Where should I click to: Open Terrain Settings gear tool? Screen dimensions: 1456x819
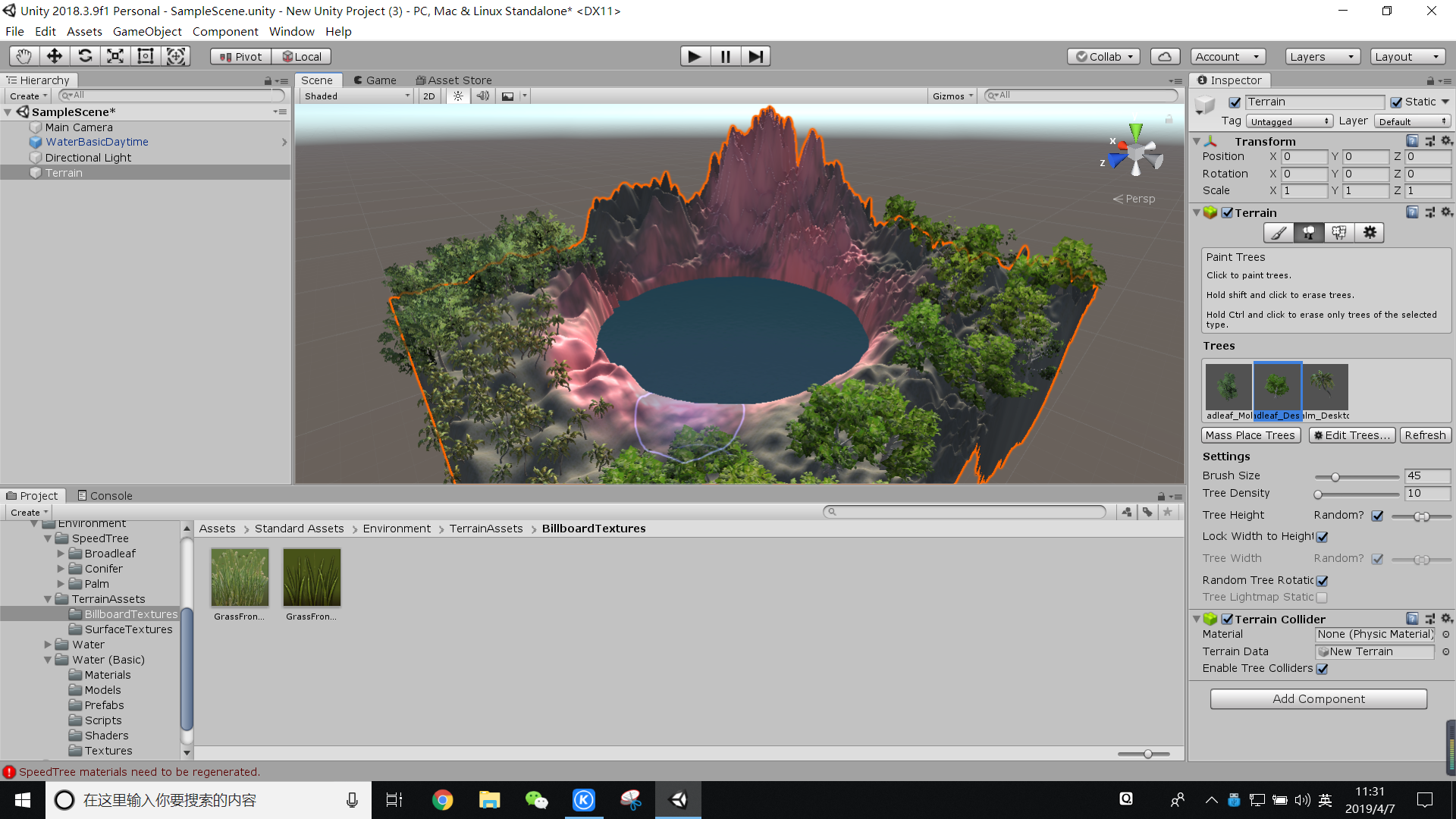click(1370, 233)
